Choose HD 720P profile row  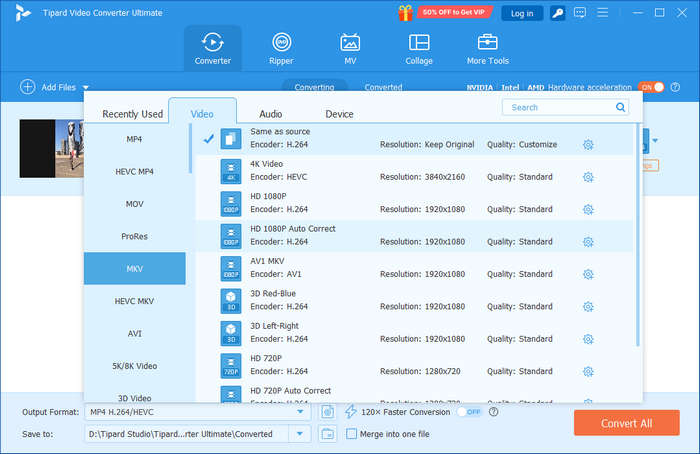pyautogui.click(x=414, y=366)
